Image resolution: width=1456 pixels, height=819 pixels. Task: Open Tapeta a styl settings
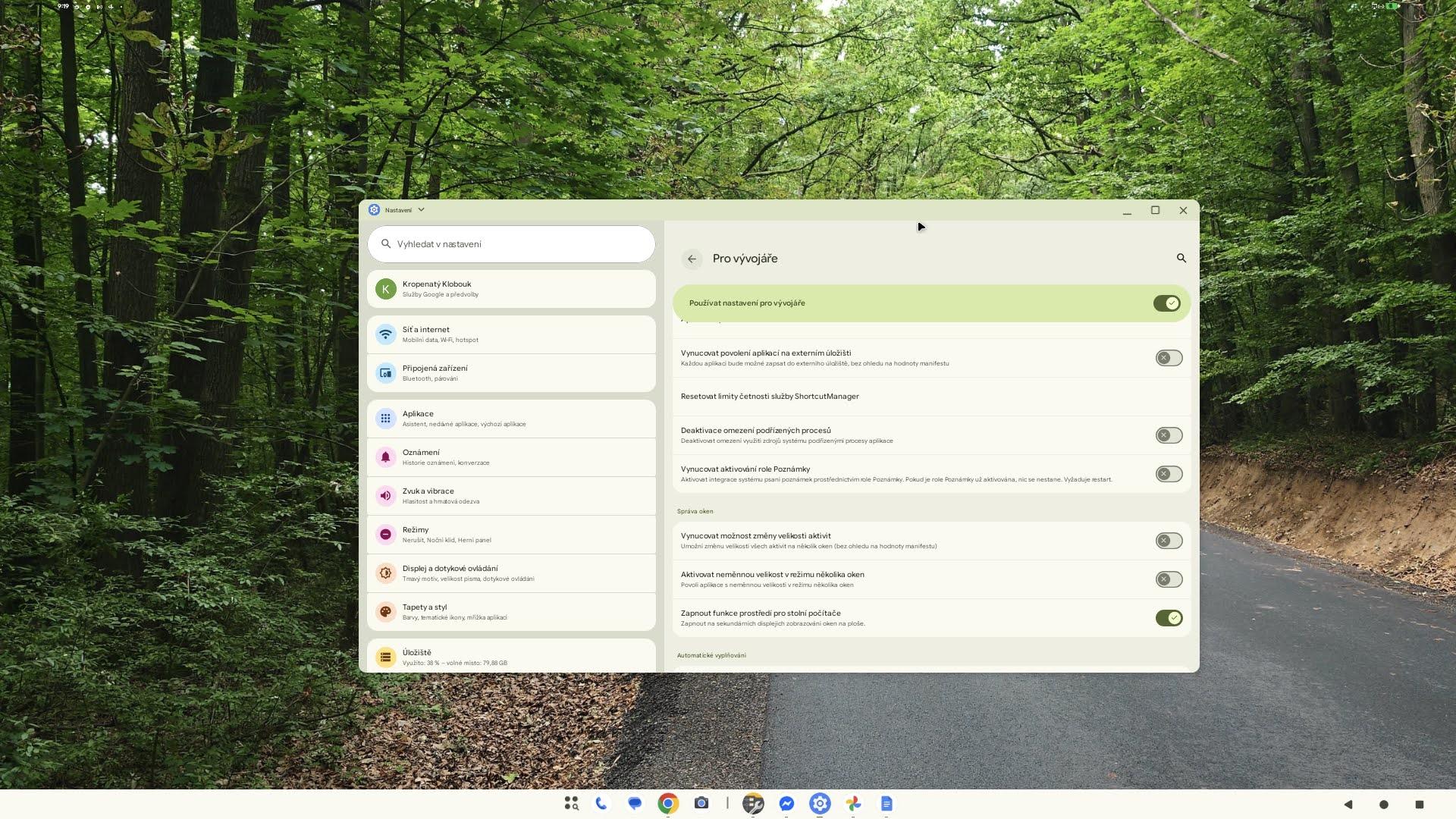coord(511,612)
